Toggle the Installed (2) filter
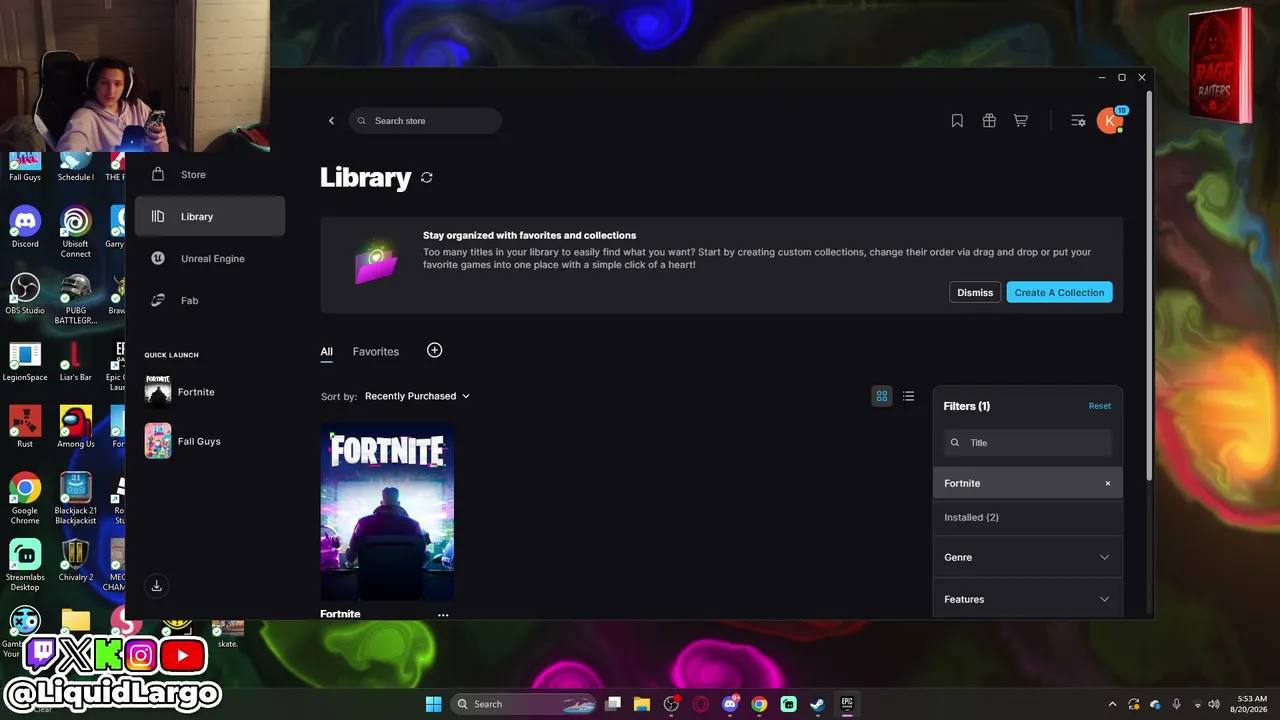 pos(1028,517)
